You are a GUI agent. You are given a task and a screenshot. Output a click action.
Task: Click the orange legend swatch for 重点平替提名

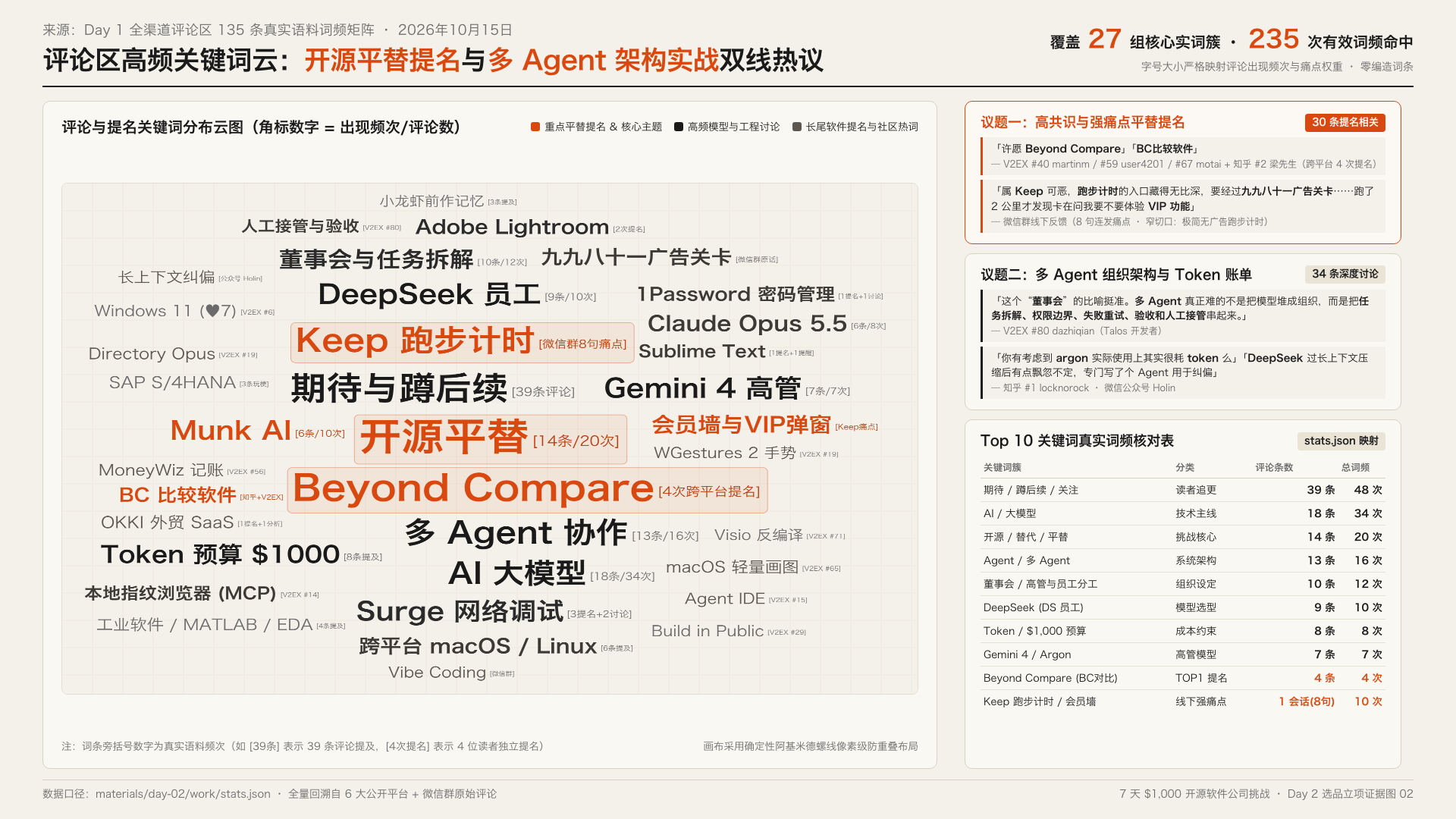click(x=535, y=127)
